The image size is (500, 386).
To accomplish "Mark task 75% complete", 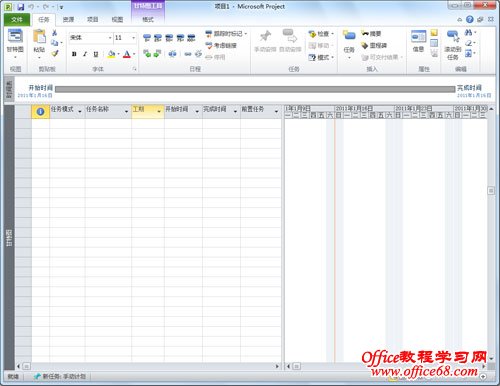I will [x=180, y=38].
